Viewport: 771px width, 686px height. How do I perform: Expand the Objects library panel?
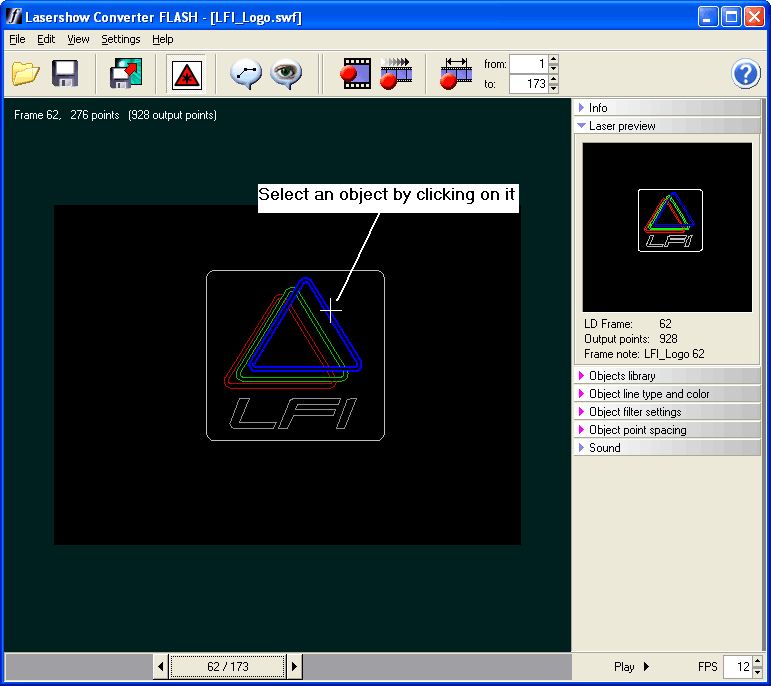(667, 376)
